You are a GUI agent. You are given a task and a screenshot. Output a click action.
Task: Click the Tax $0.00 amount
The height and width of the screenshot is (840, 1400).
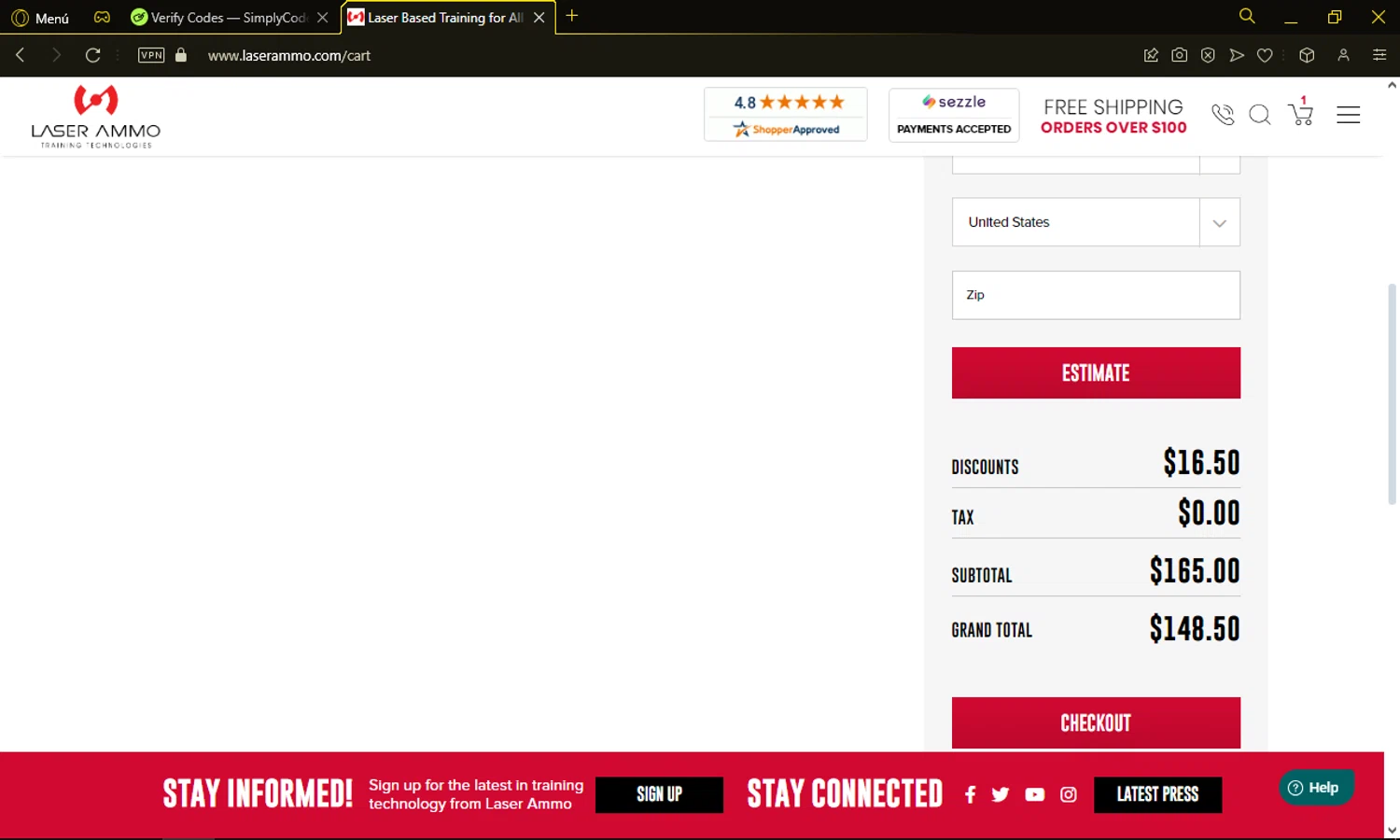[1209, 512]
